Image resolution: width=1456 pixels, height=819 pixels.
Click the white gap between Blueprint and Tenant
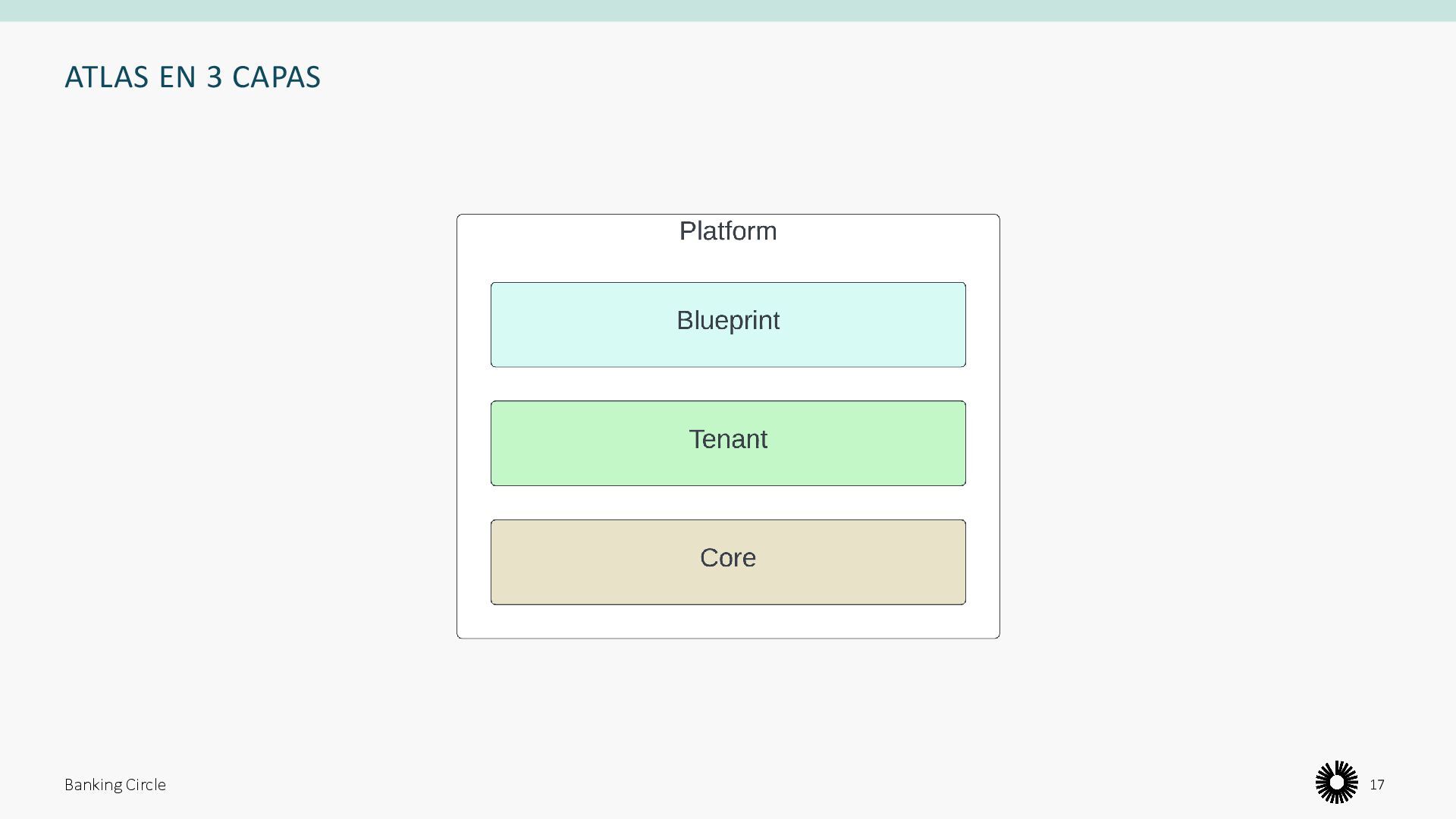tap(728, 384)
